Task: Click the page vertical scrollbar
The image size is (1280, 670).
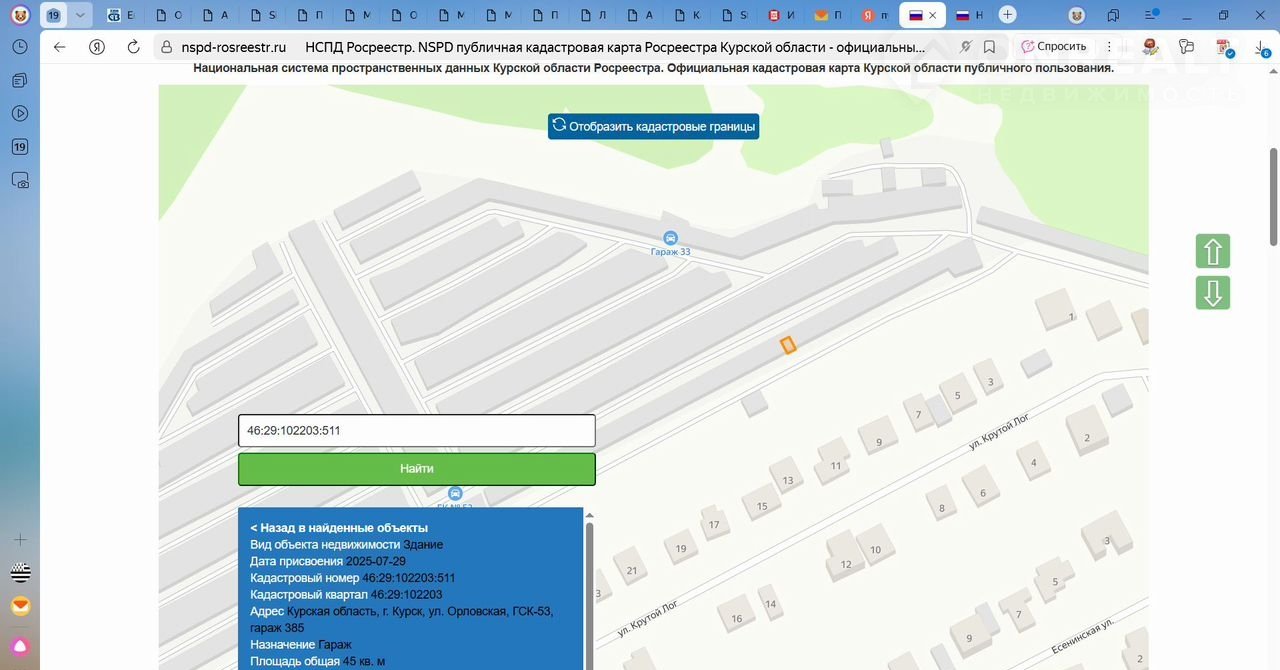Action: (1273, 200)
